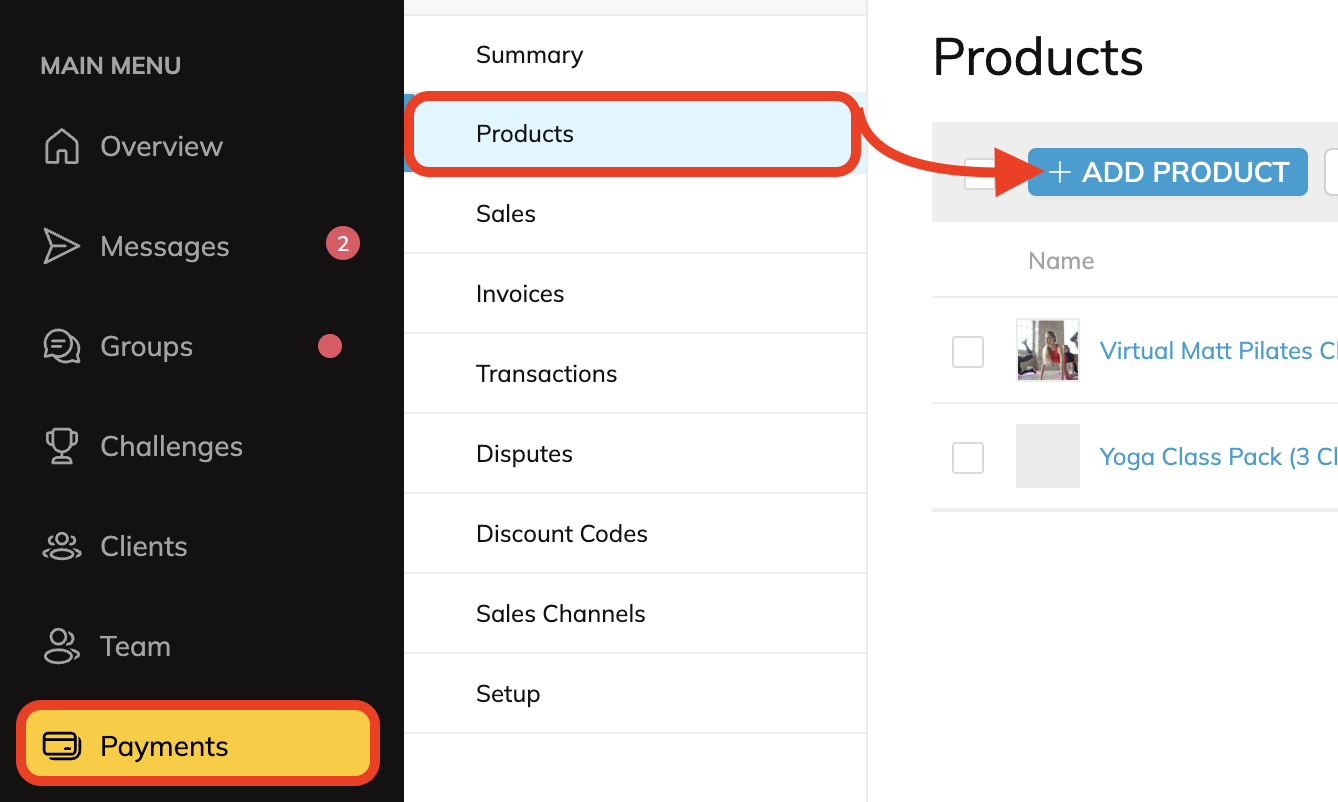
Task: Click the Messages paper plane icon
Action: [x=62, y=246]
